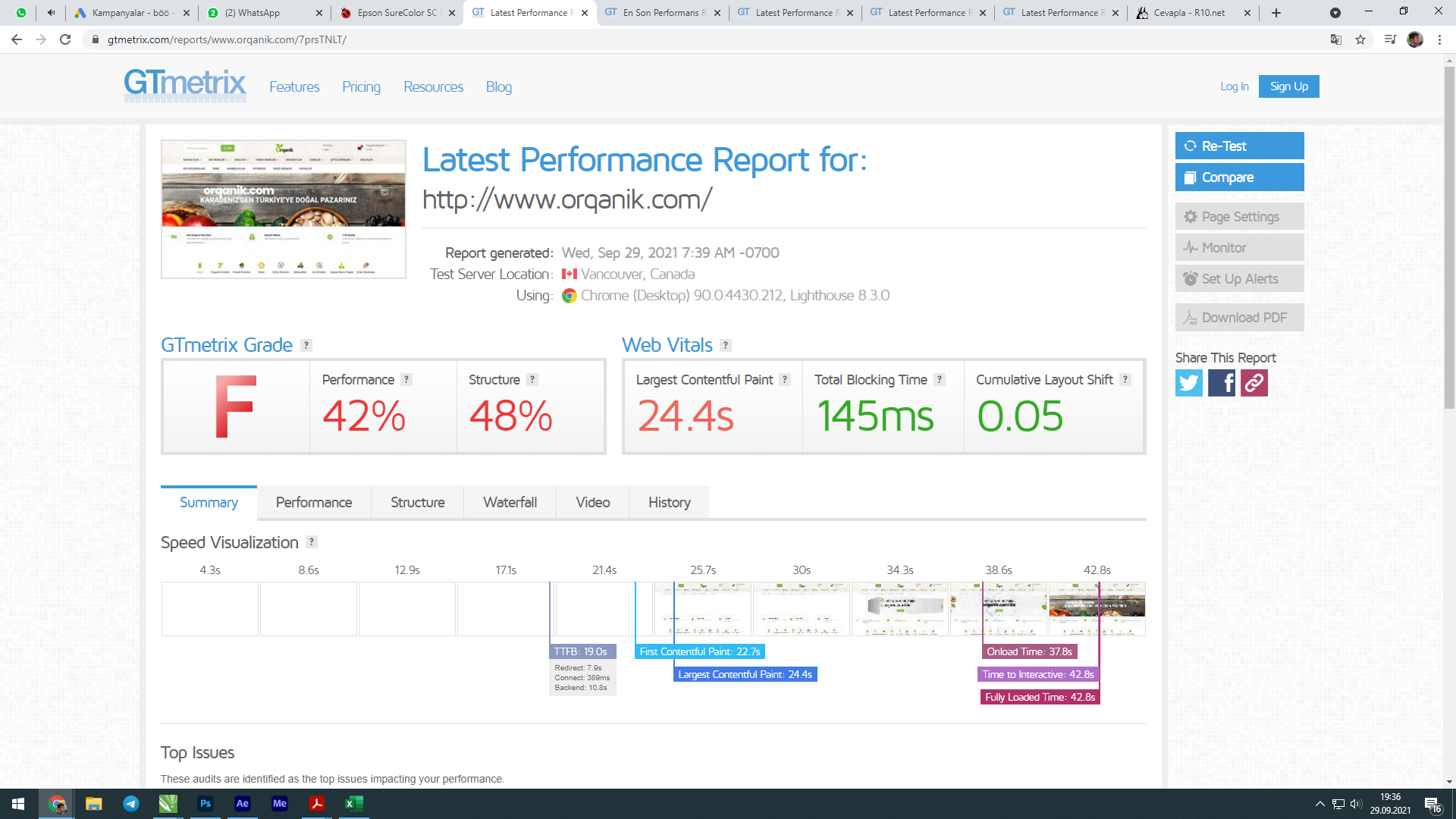Click Set Up Alerts
Viewport: 1456px width, 819px height.
pyautogui.click(x=1240, y=278)
